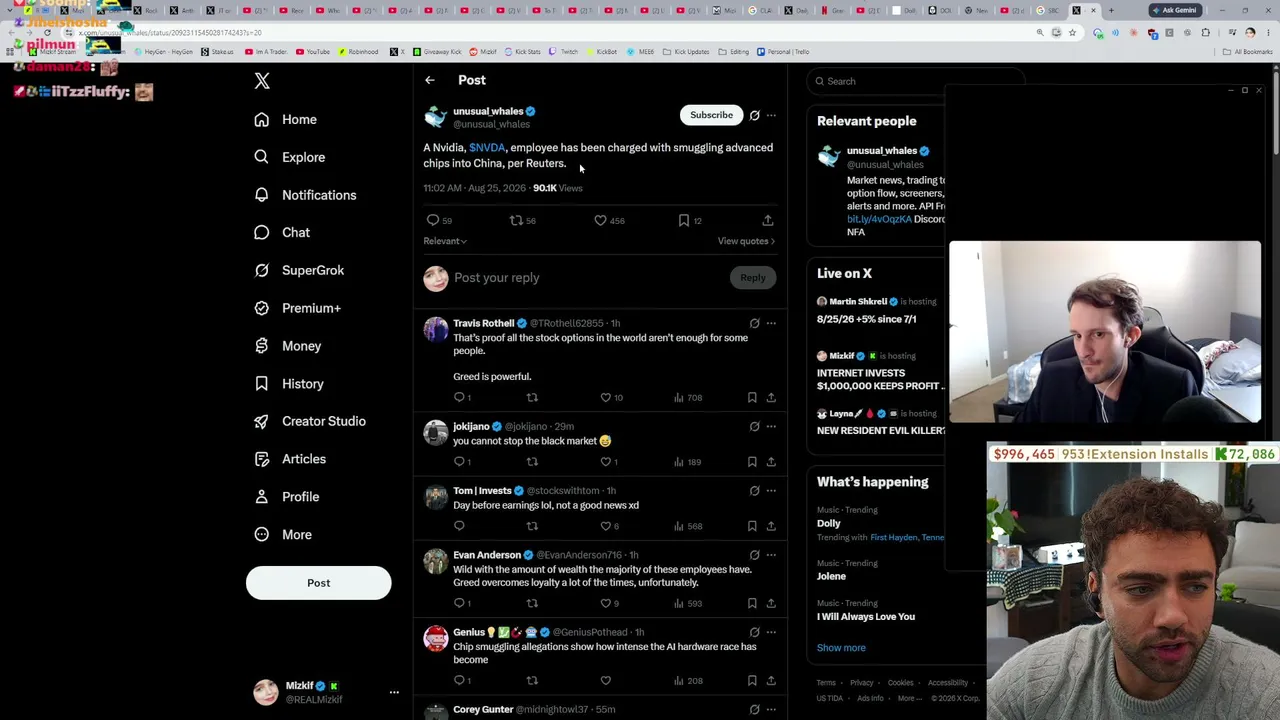This screenshot has height=720, width=1280.
Task: Open Articles icon in sidebar
Action: [261, 459]
